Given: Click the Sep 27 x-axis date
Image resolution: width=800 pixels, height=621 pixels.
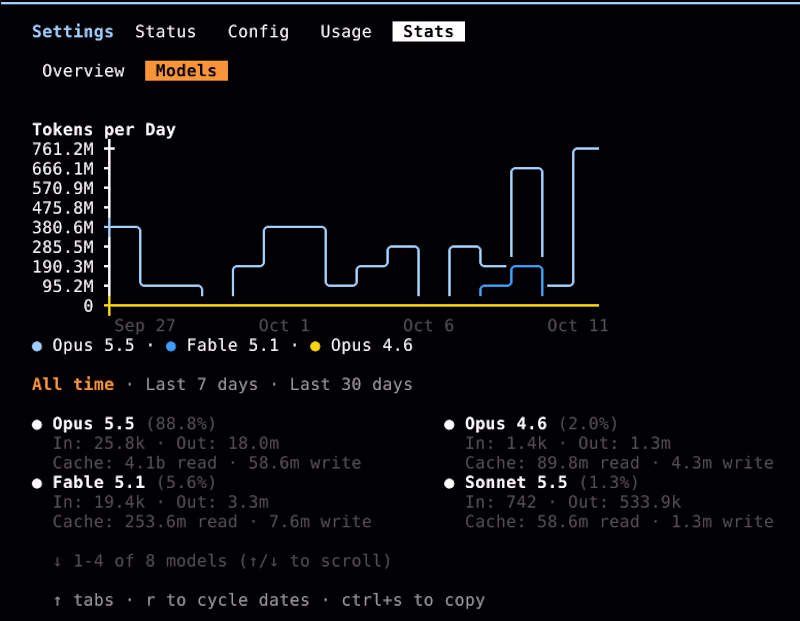Looking at the screenshot, I should [x=145, y=326].
